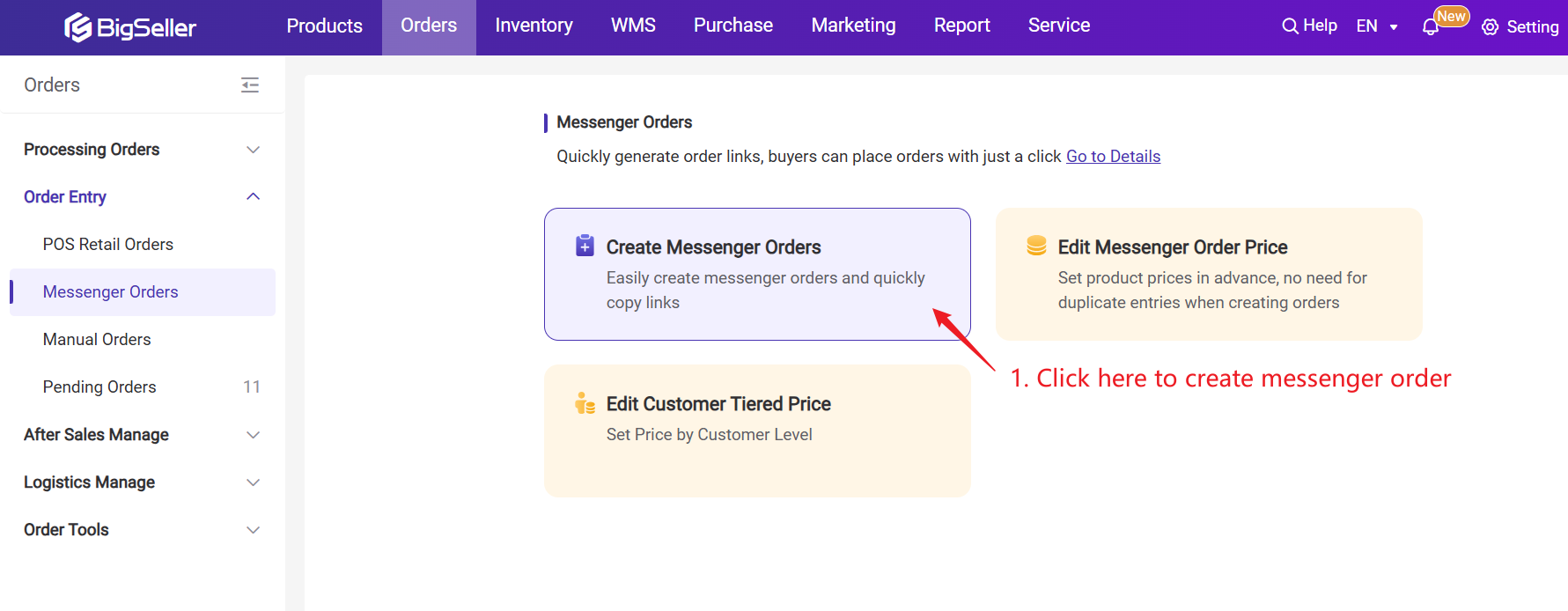Collapse the Orders sidebar via menu icon

click(x=250, y=85)
